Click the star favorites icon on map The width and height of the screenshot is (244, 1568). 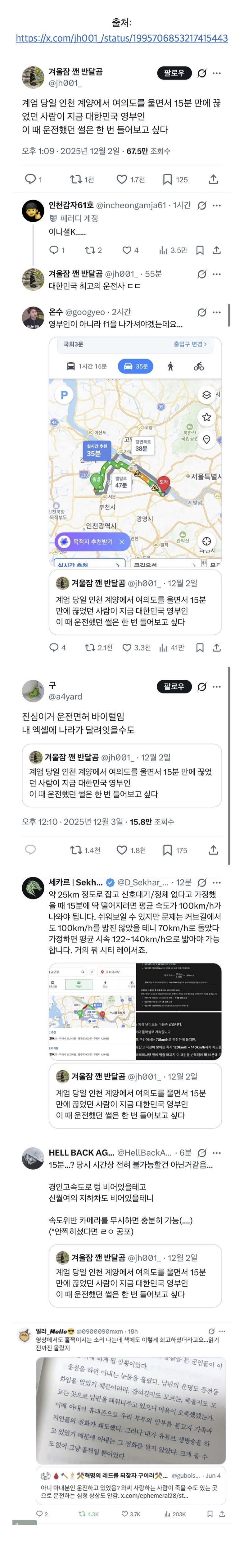point(207,417)
